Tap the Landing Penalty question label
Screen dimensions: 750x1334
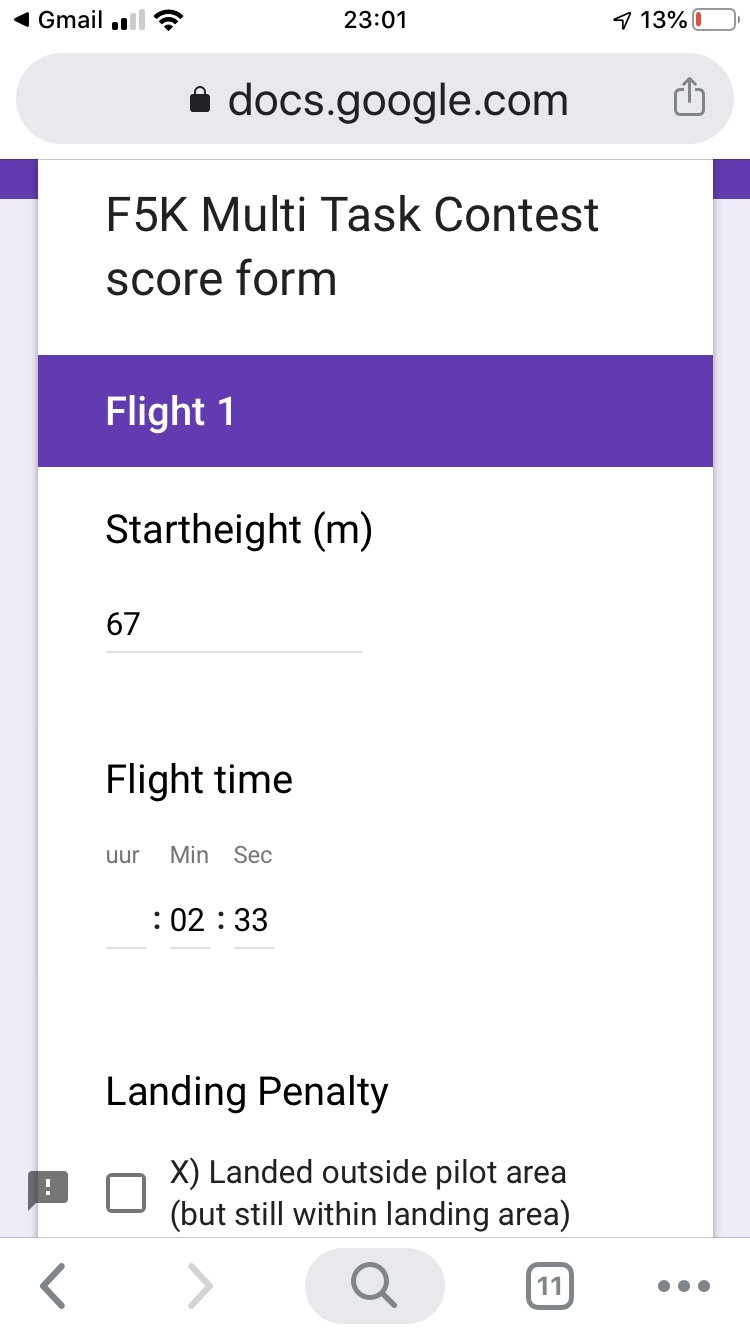click(x=247, y=1091)
